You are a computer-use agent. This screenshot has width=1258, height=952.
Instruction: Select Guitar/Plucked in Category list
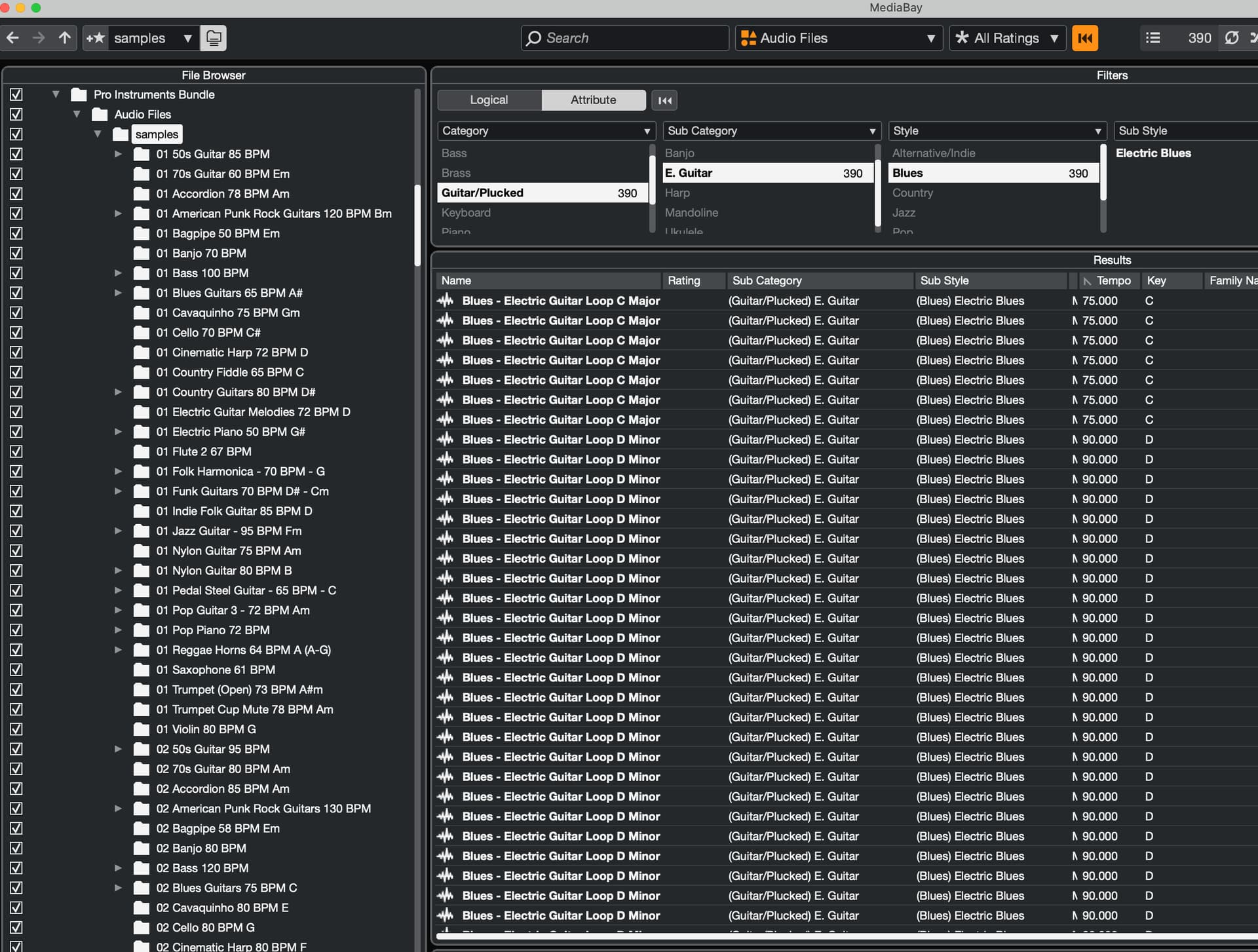pyautogui.click(x=543, y=193)
